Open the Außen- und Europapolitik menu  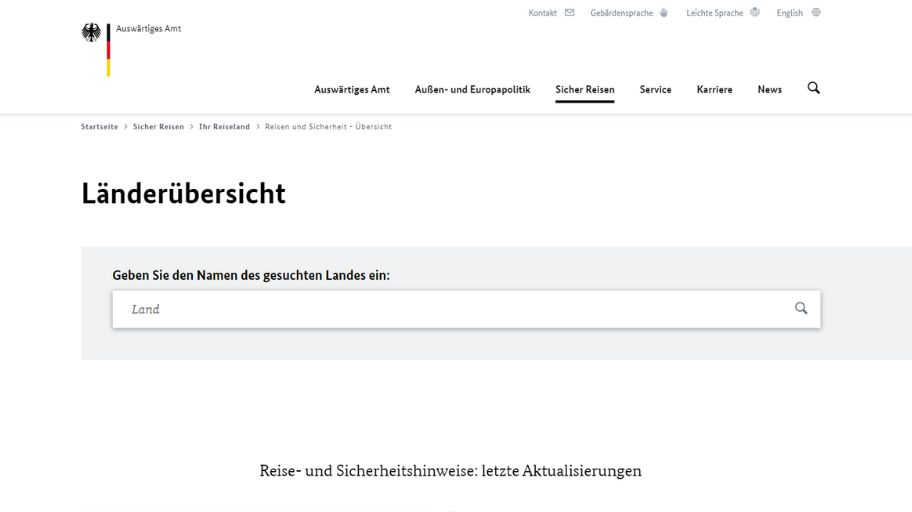click(x=472, y=90)
